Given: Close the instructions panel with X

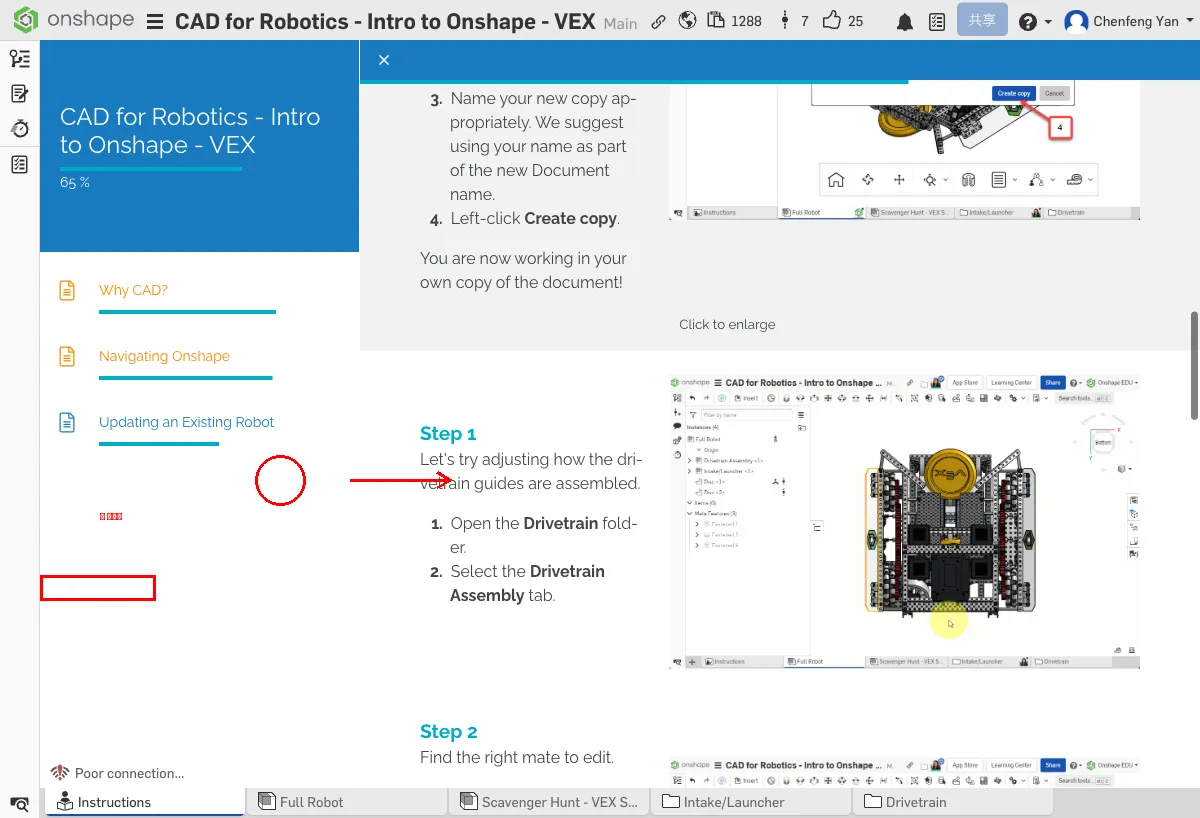Looking at the screenshot, I should 384,60.
